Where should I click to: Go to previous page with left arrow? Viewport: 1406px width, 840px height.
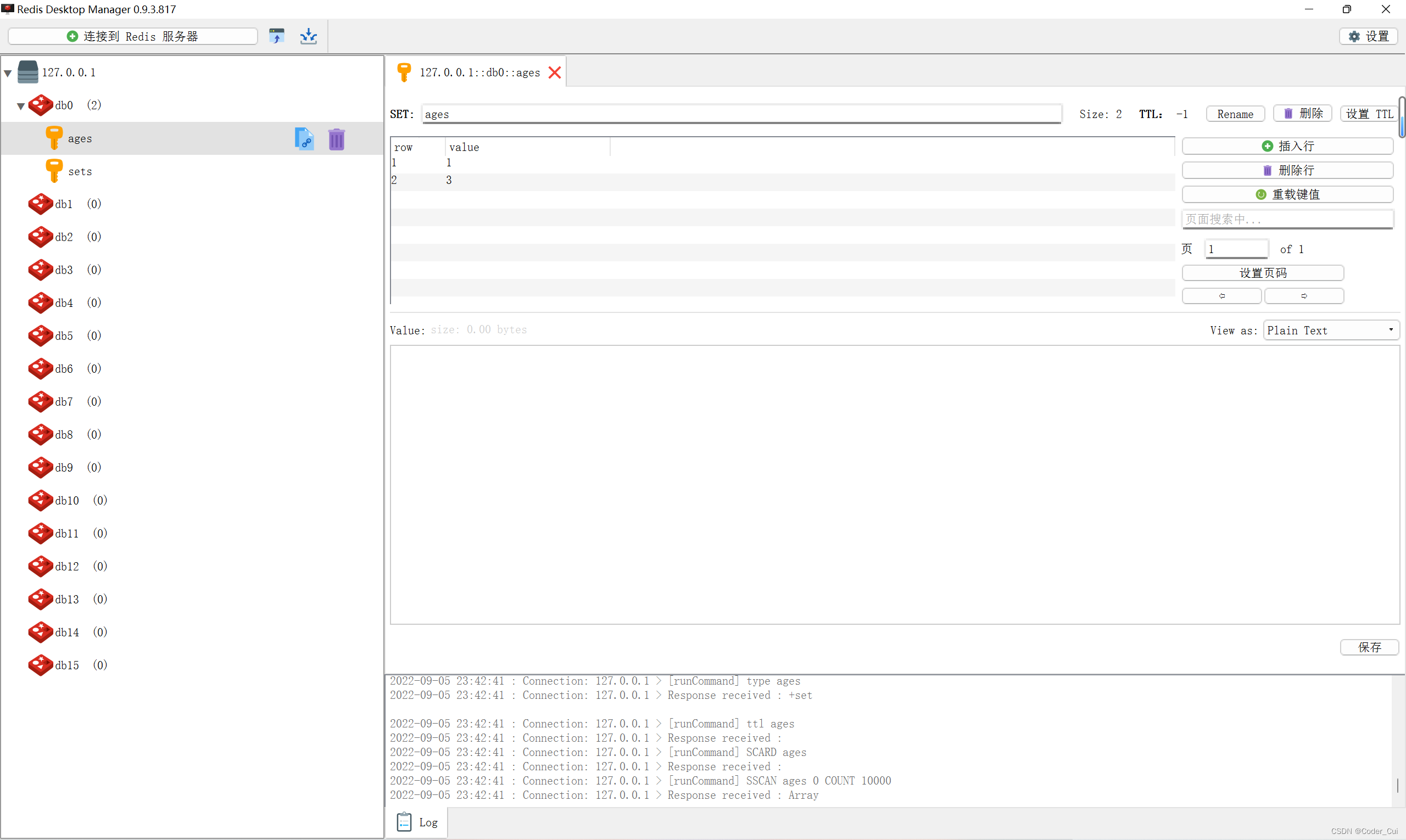[1221, 296]
